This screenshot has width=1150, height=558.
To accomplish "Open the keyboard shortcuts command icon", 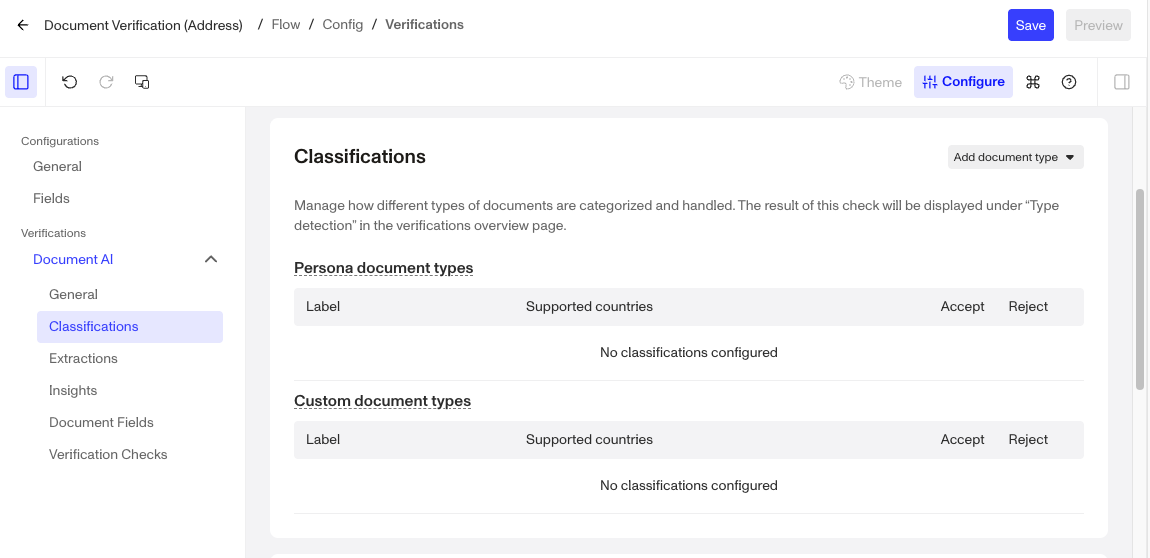I will click(x=1033, y=82).
